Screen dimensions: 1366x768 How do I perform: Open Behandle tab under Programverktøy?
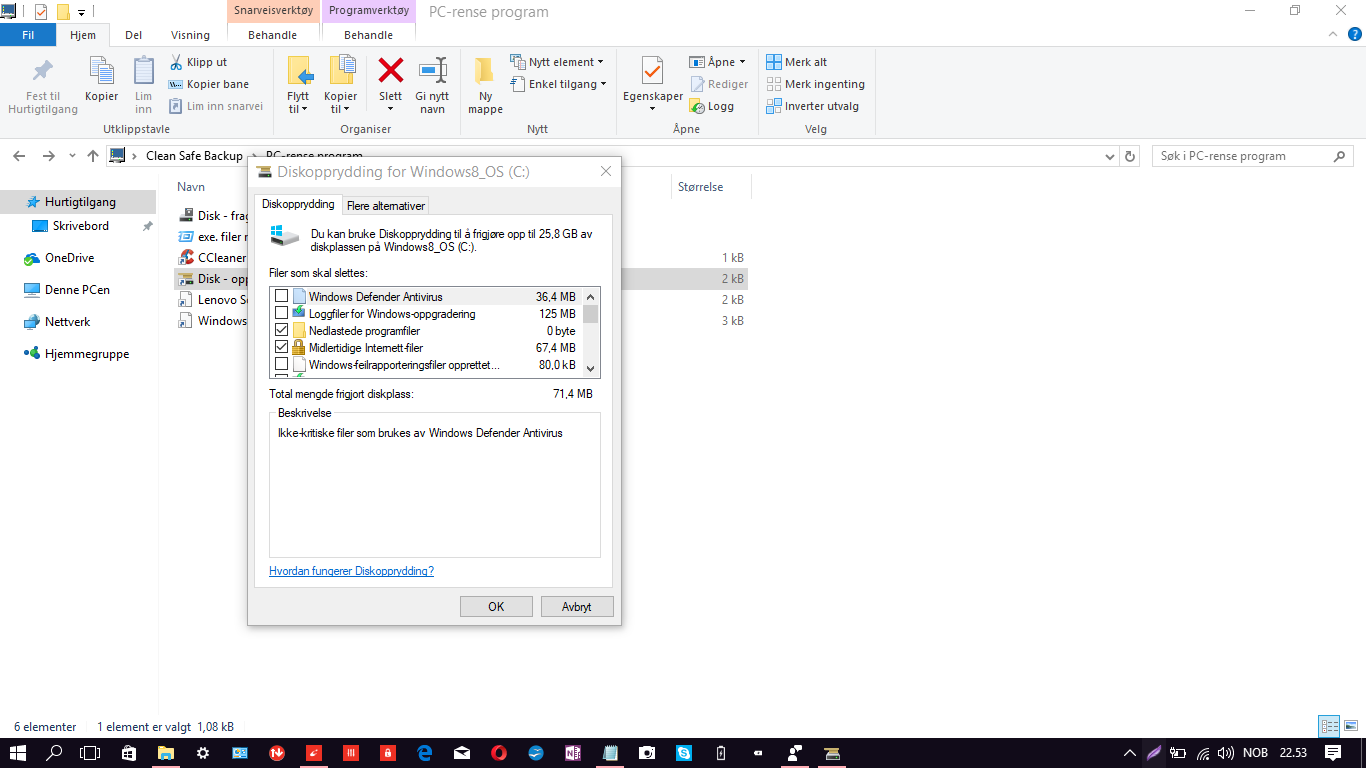368,35
